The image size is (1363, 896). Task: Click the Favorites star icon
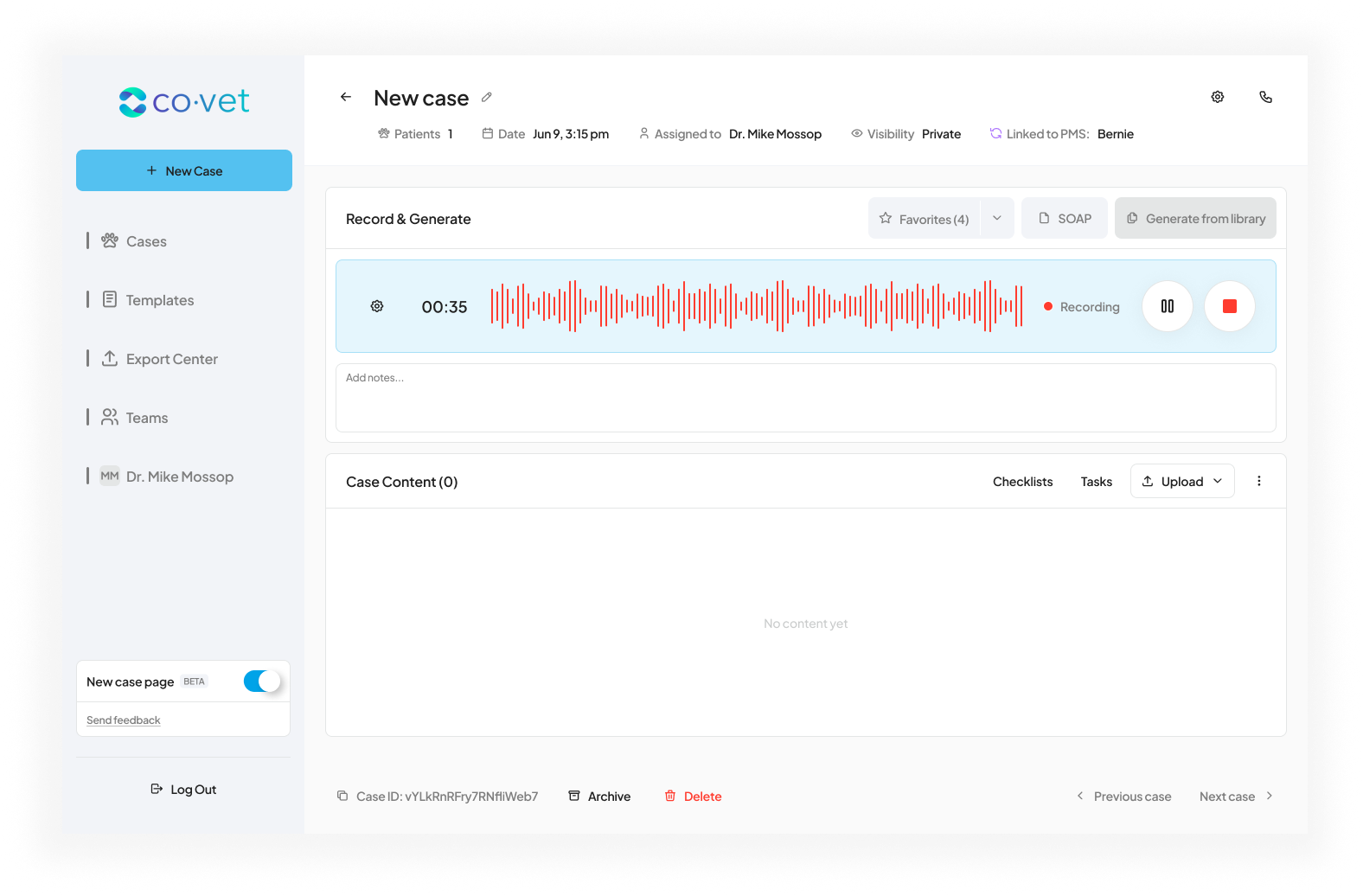886,219
